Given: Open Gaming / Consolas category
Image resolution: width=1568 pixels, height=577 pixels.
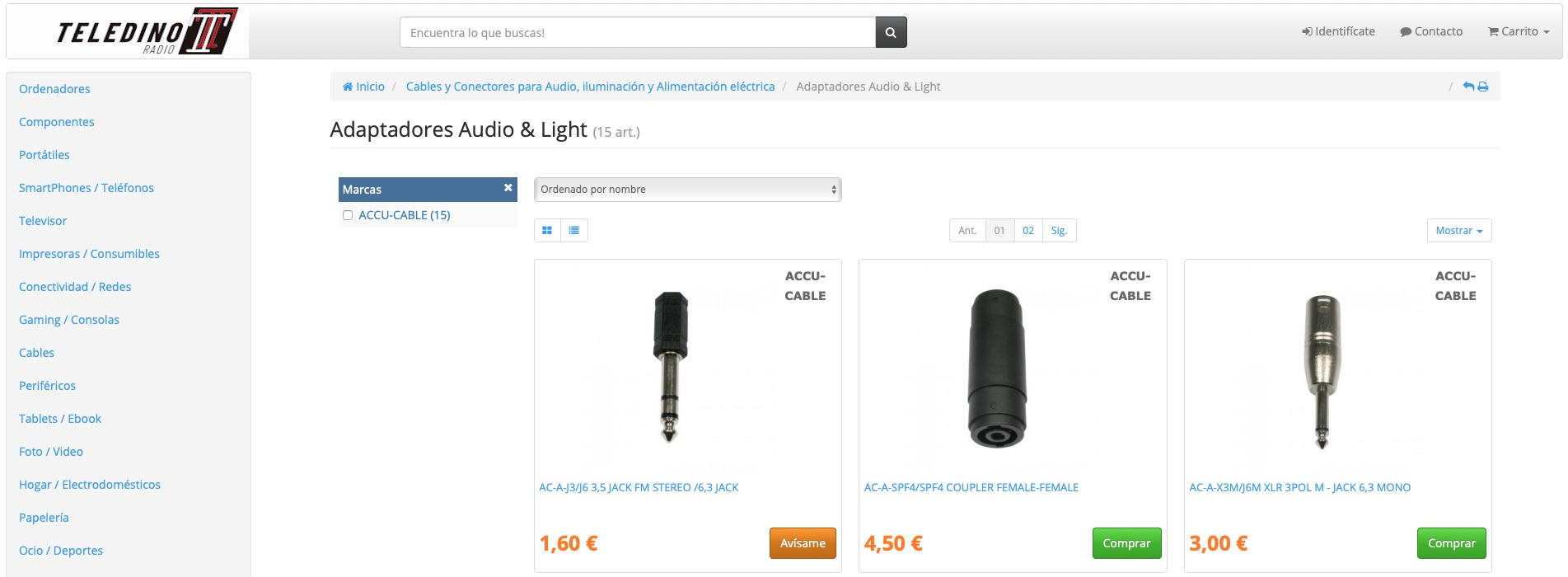Looking at the screenshot, I should pos(69,320).
